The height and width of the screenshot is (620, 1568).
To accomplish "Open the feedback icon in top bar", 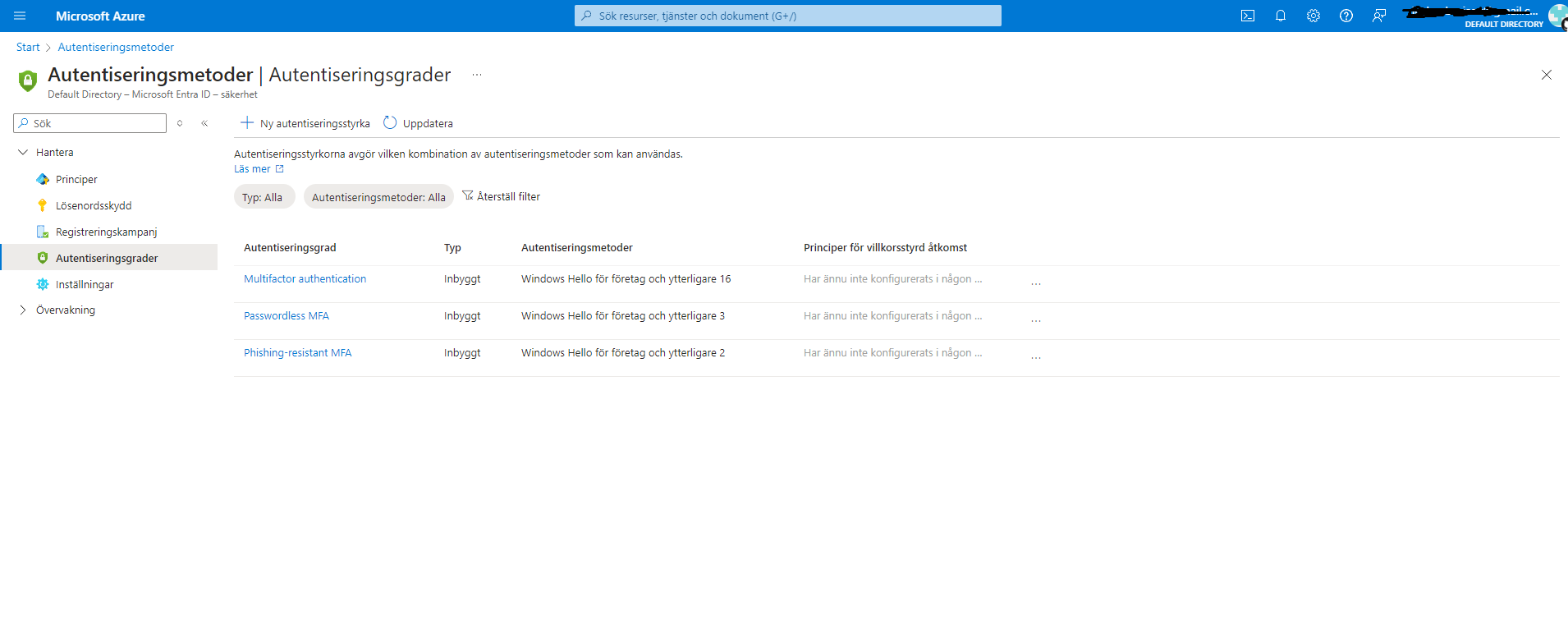I will (x=1379, y=16).
